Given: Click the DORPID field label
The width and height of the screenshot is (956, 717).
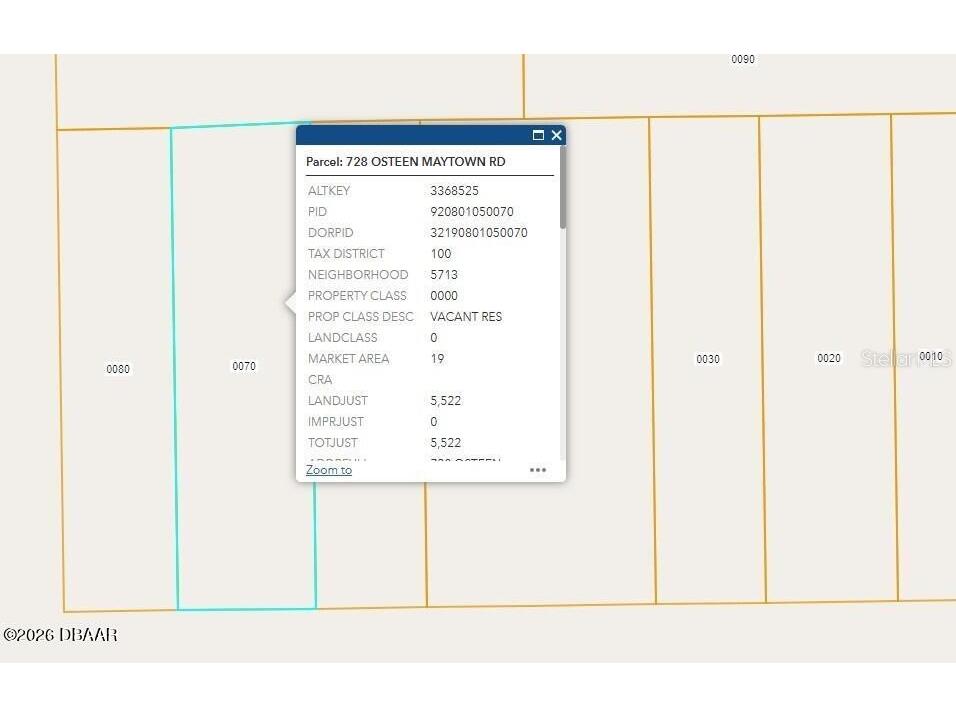Looking at the screenshot, I should click(330, 233).
